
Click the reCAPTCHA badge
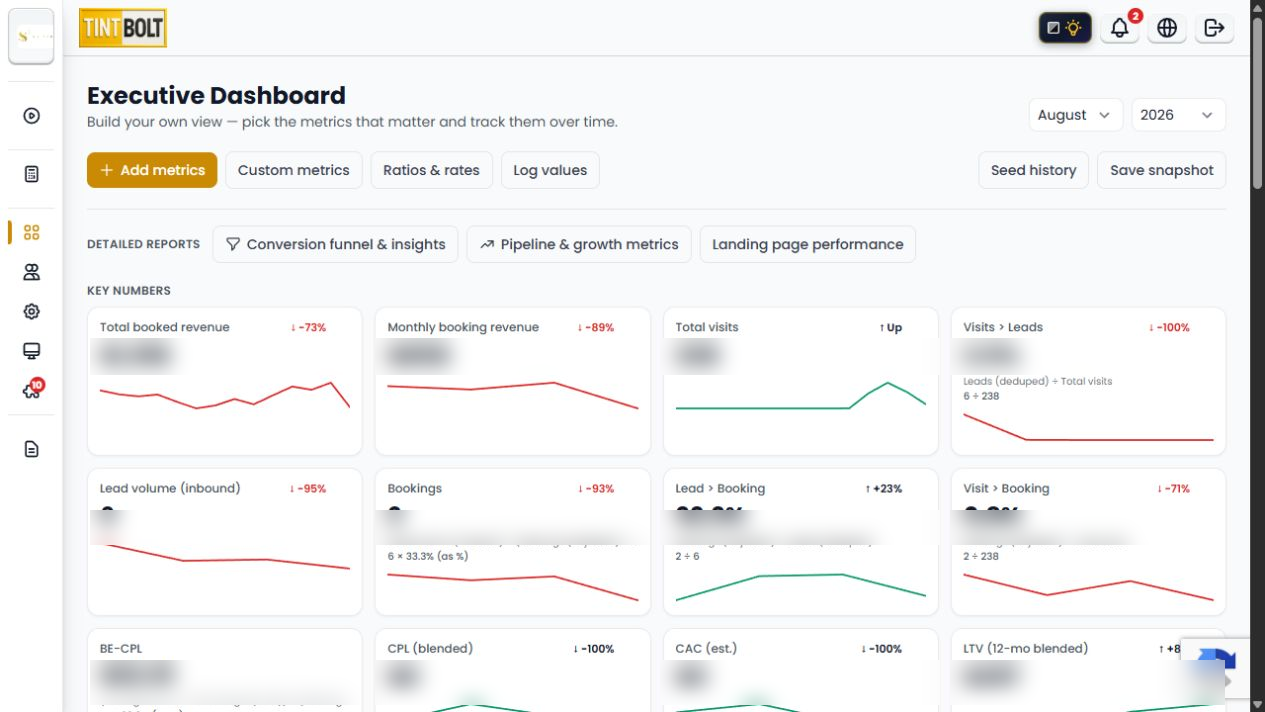coord(1215,668)
